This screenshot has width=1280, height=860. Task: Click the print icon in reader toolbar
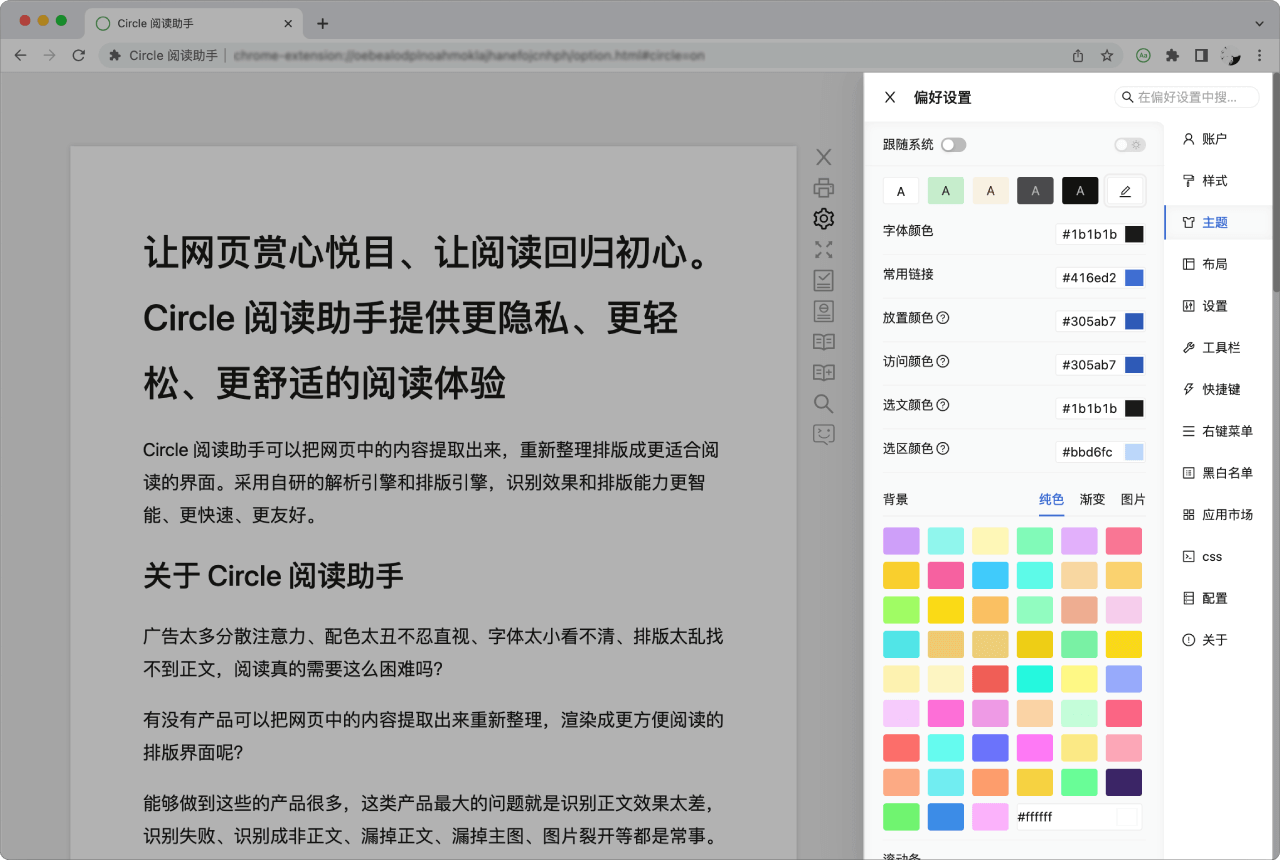[x=823, y=188]
